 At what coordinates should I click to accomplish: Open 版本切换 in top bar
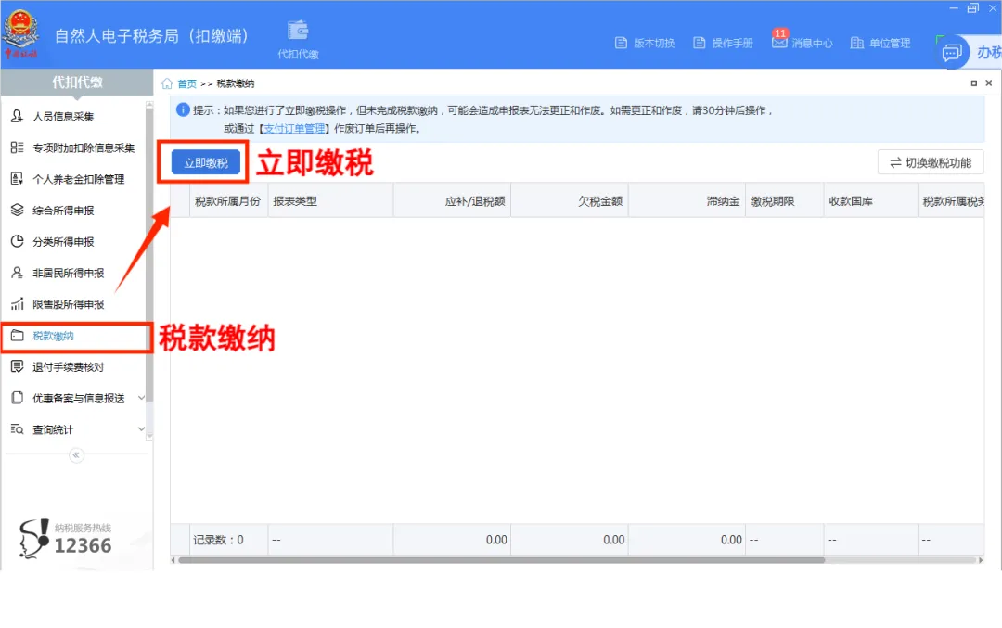(645, 43)
